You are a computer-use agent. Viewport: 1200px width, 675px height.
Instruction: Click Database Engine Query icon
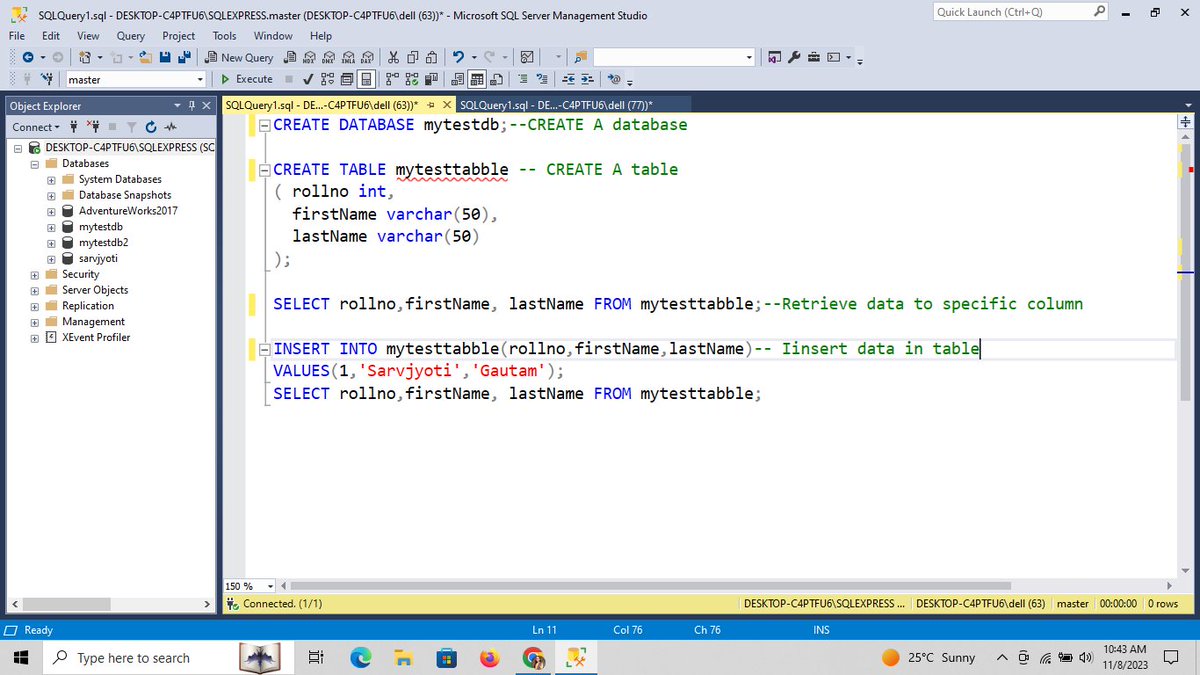tap(290, 58)
